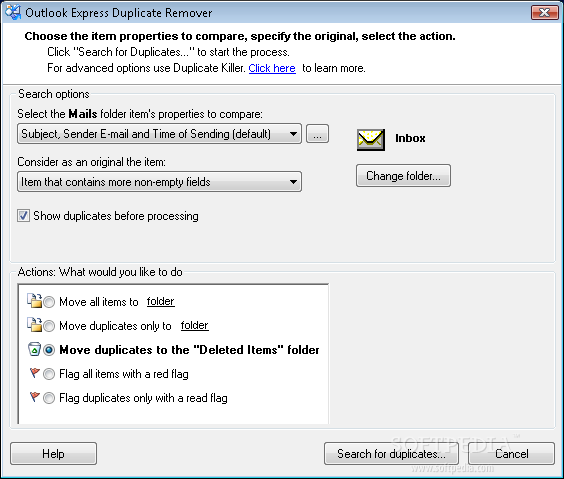The height and width of the screenshot is (479, 564).
Task: Click the red flag icon for all items
Action: click(35, 373)
